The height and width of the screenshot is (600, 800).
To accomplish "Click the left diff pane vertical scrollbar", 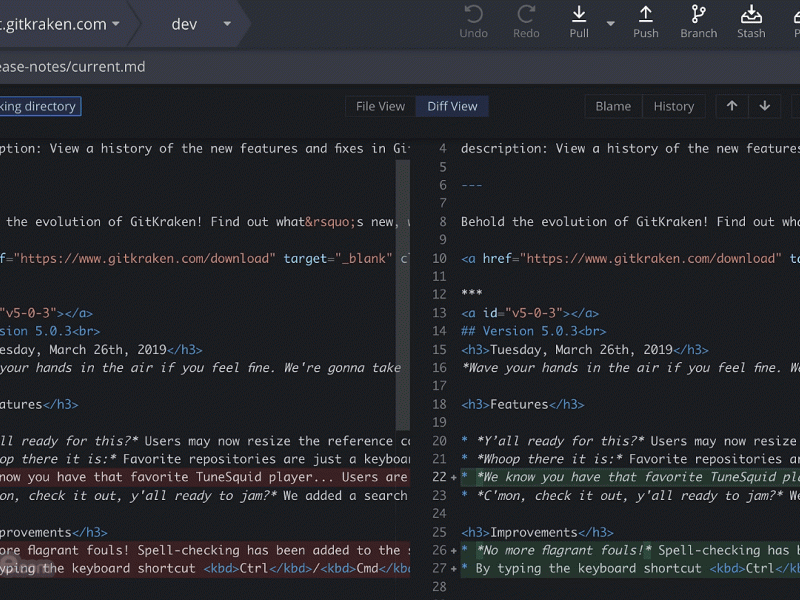I will click(403, 295).
